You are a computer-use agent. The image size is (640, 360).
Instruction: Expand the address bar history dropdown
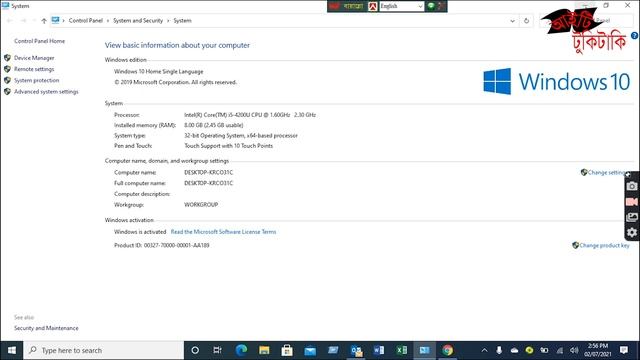point(512,21)
